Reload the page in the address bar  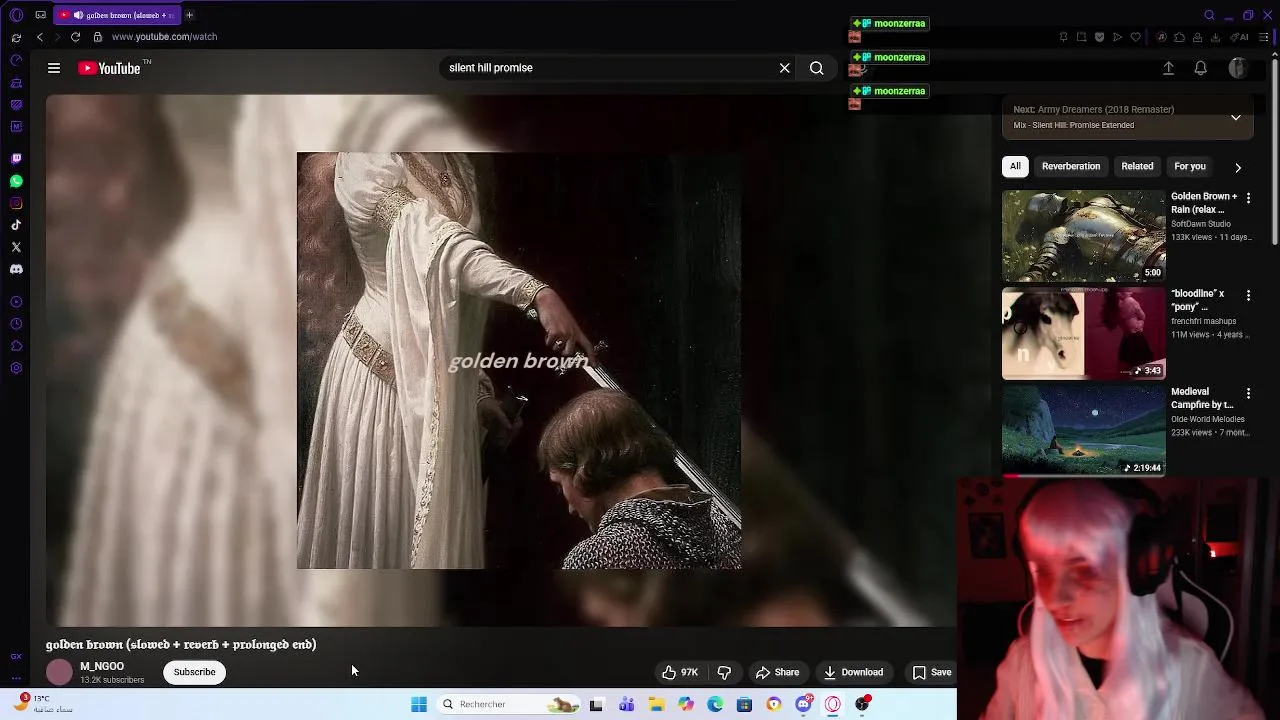coord(75,37)
